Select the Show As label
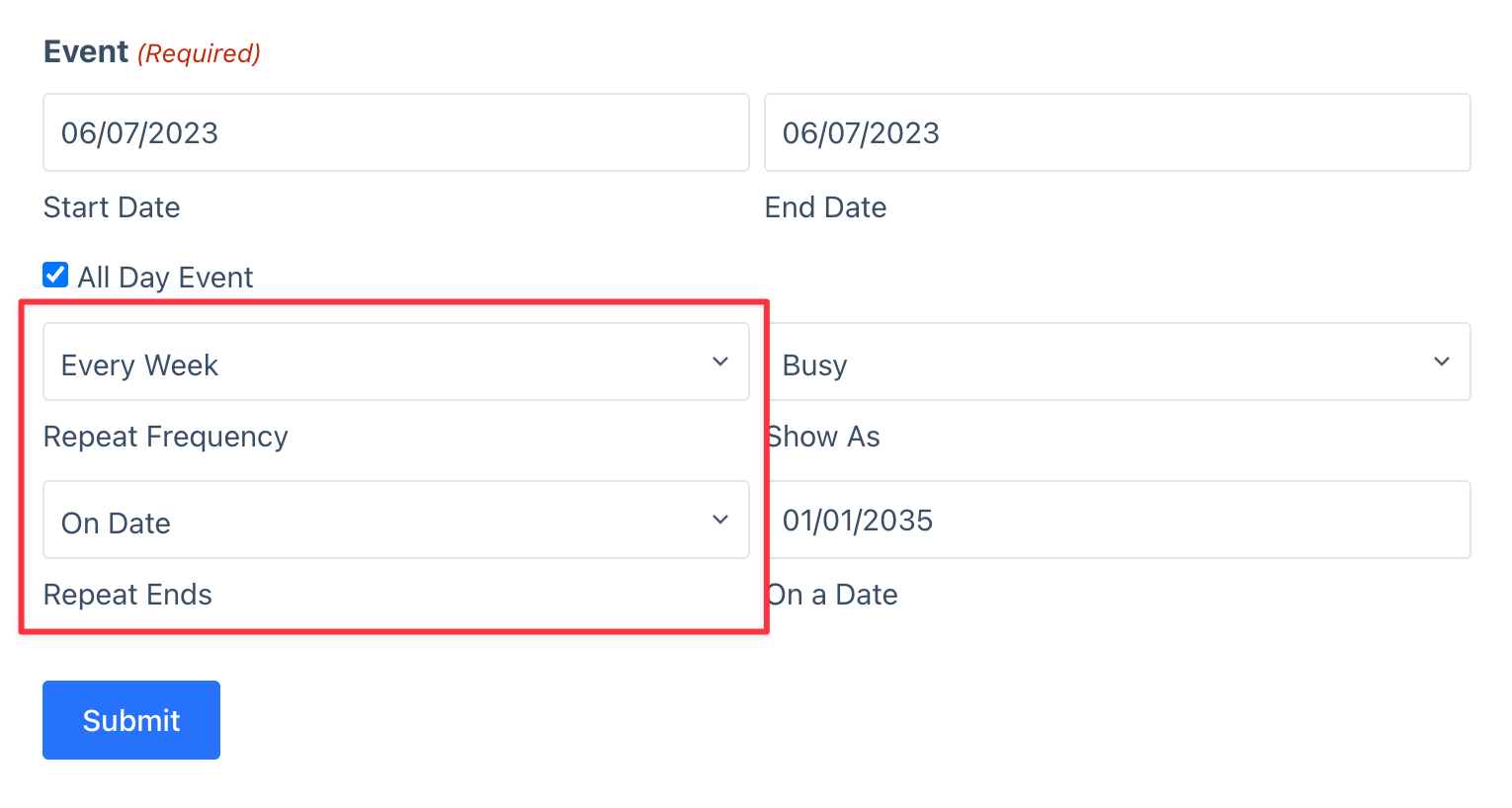Image resolution: width=1512 pixels, height=808 pixels. pyautogui.click(x=823, y=436)
